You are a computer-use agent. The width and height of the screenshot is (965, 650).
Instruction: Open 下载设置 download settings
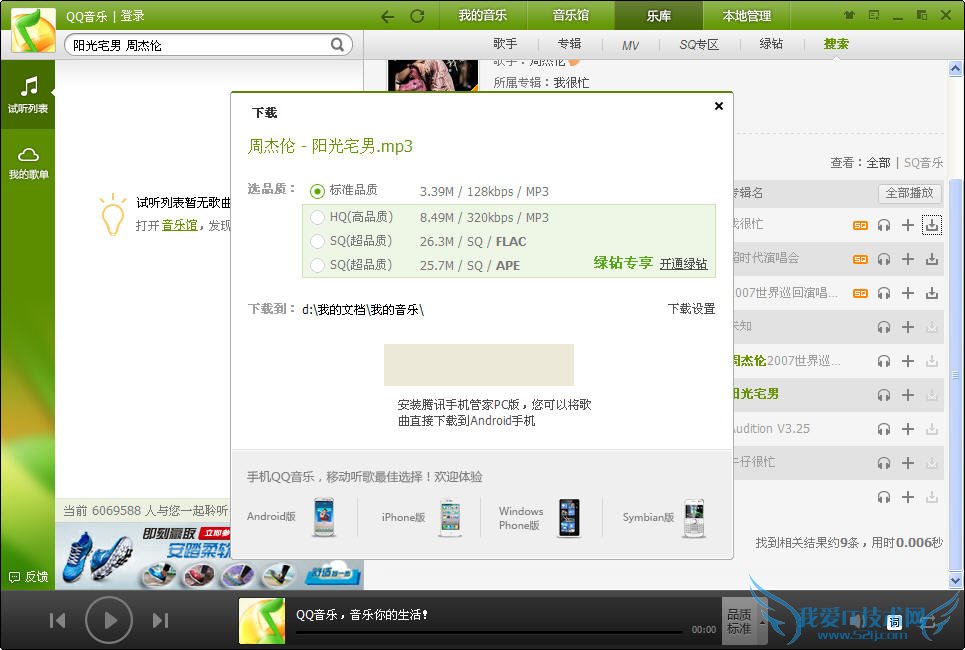[x=691, y=309]
